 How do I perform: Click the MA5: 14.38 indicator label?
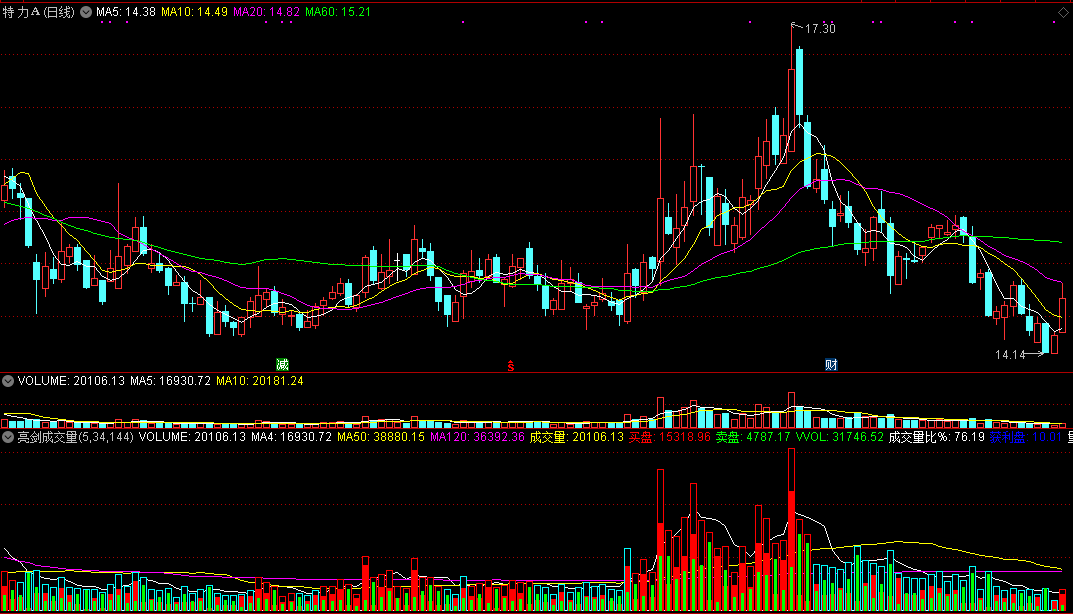pyautogui.click(x=126, y=12)
